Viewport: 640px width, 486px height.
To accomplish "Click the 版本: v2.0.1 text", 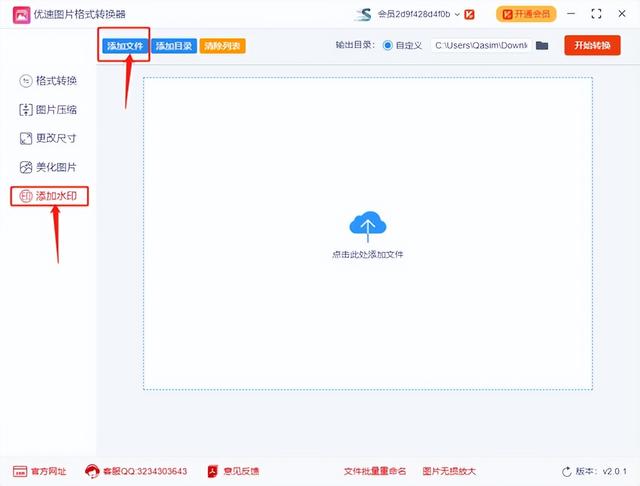I will tap(601, 471).
